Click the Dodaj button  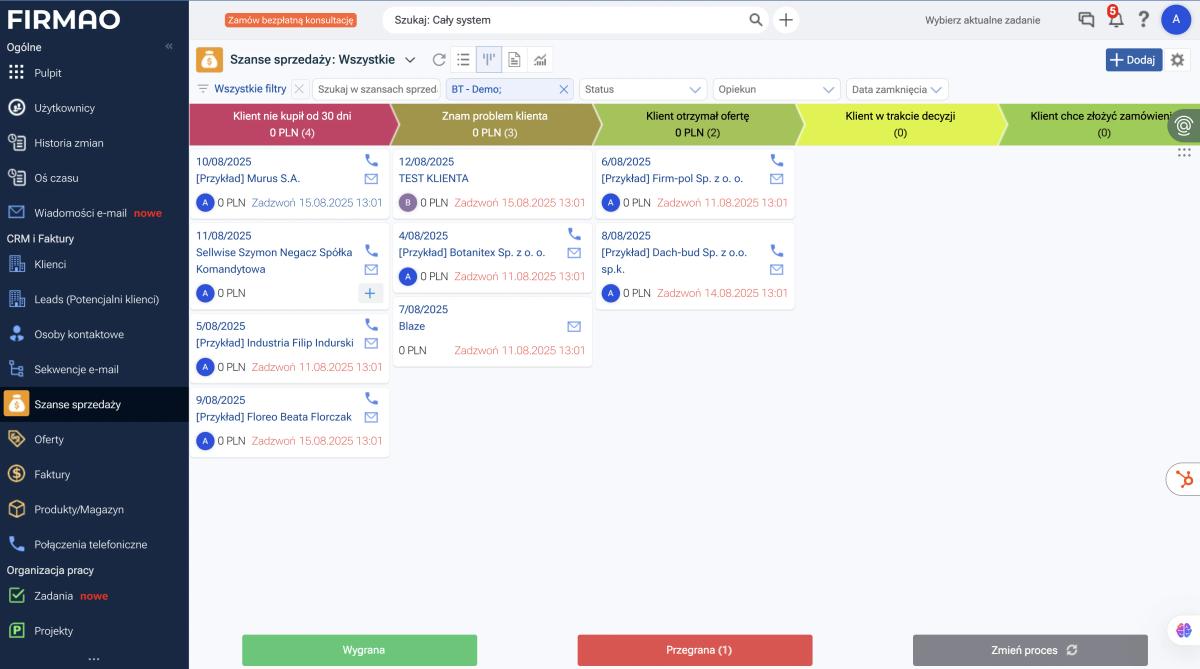tap(1133, 60)
